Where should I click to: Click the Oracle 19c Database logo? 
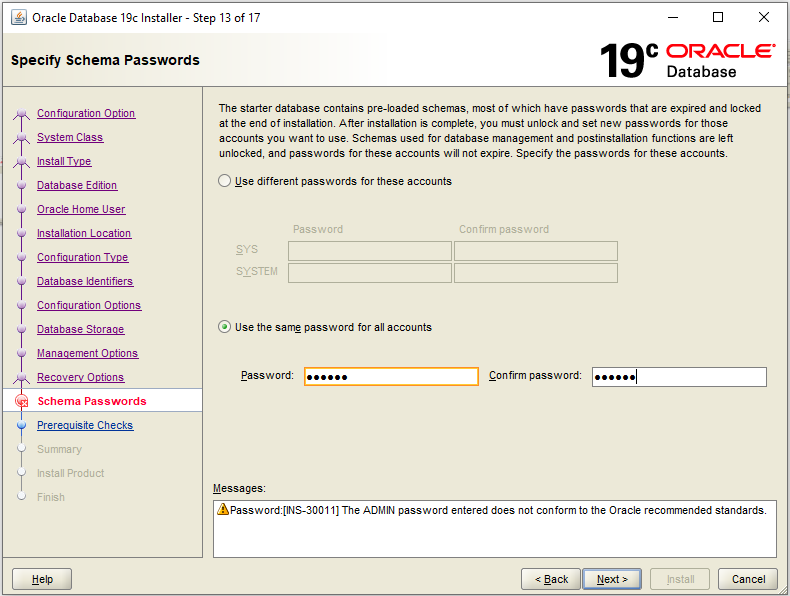tap(686, 60)
